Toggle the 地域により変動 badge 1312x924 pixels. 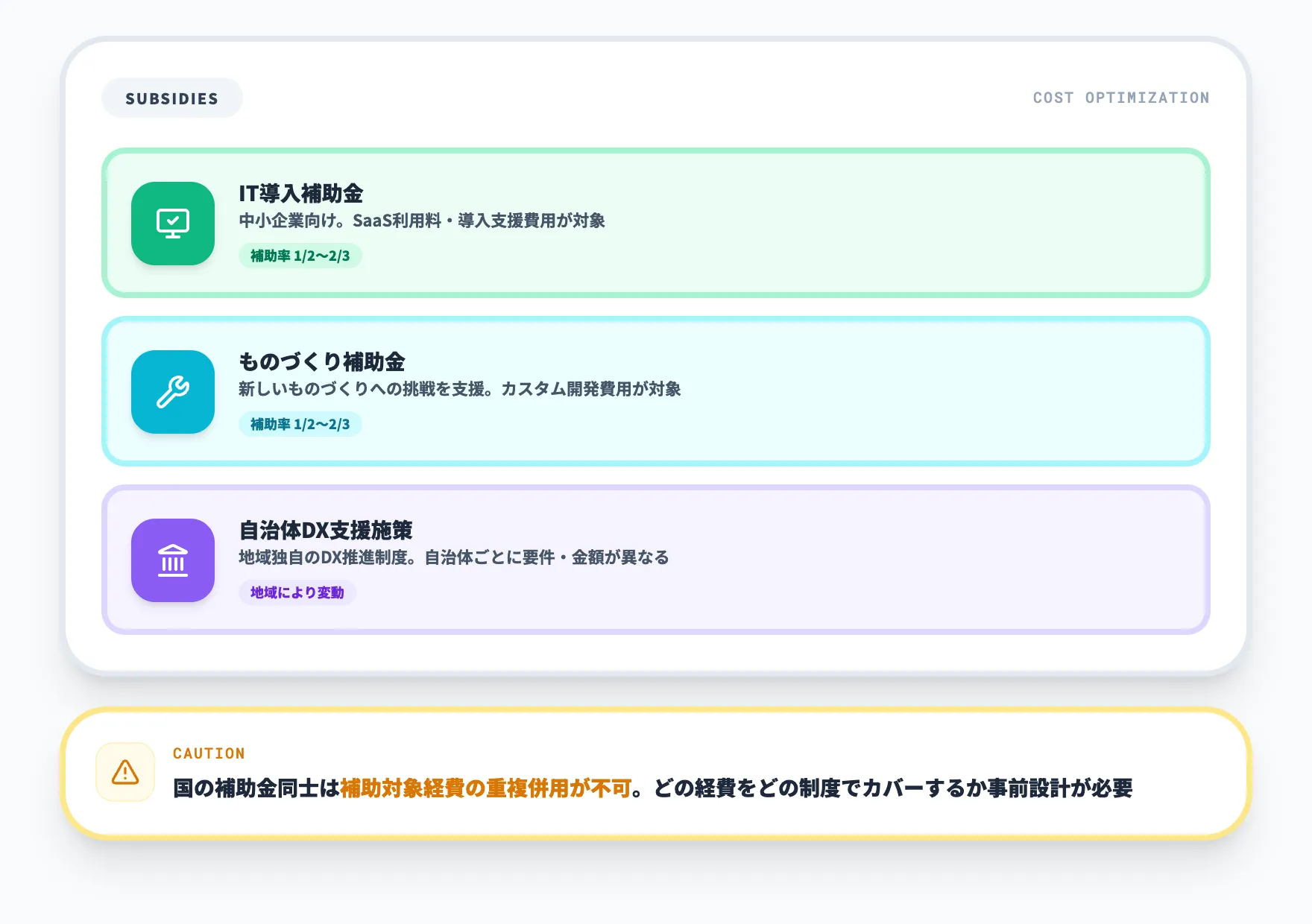click(x=296, y=592)
